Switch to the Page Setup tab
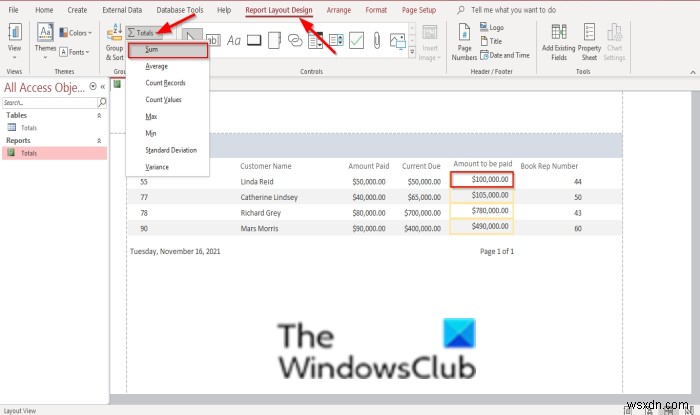The width and height of the screenshot is (700, 415). 419,9
